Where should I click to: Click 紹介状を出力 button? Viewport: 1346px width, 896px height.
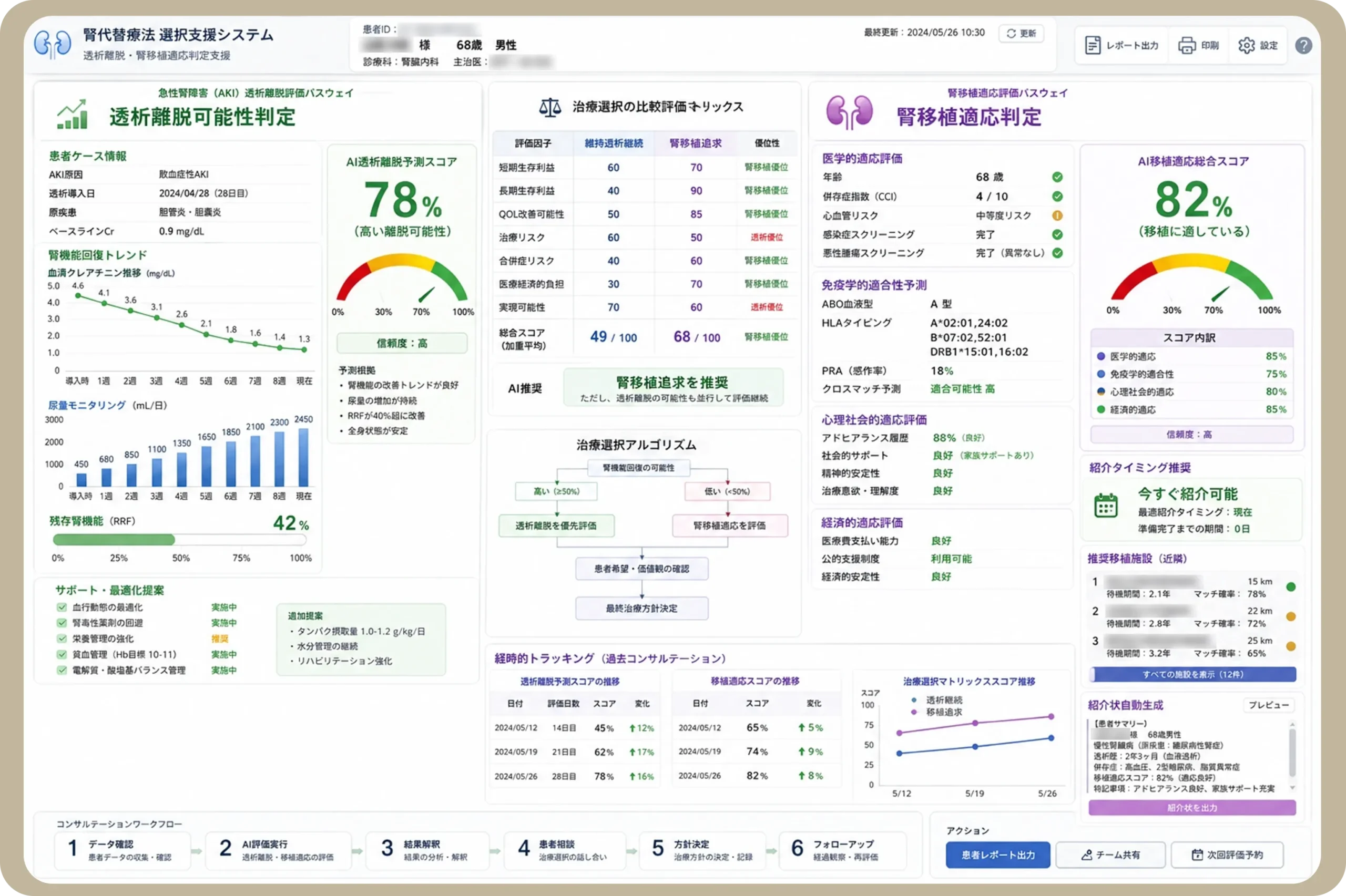pos(1192,808)
